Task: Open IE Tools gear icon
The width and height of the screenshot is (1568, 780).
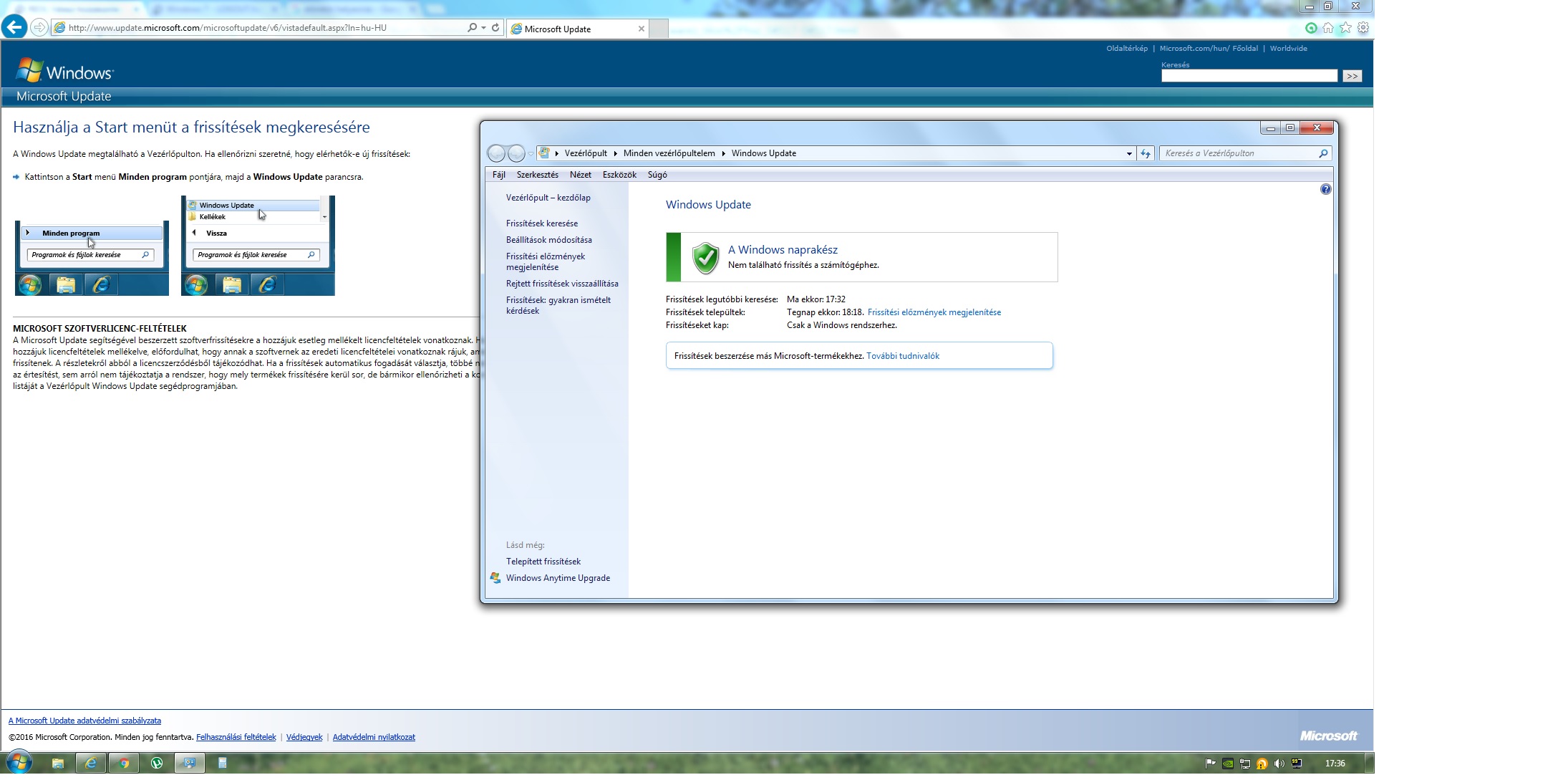Action: click(1363, 28)
